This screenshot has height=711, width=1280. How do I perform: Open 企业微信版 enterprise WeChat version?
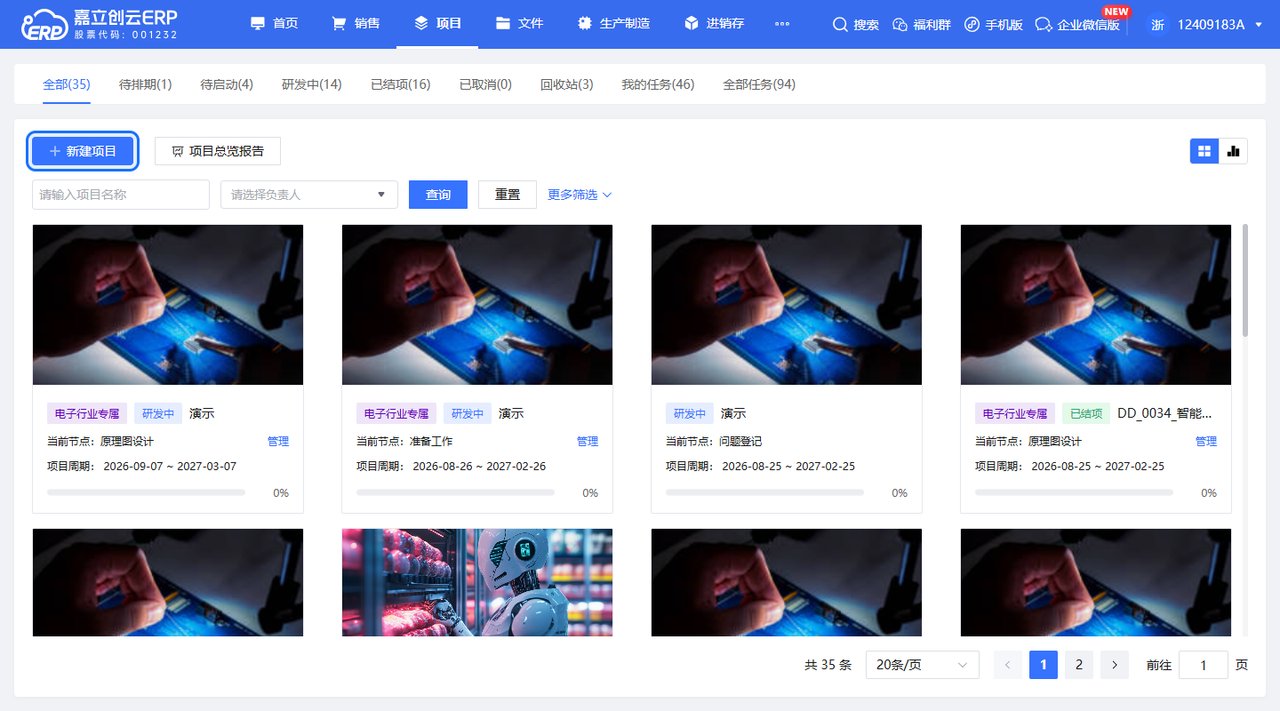click(1078, 24)
